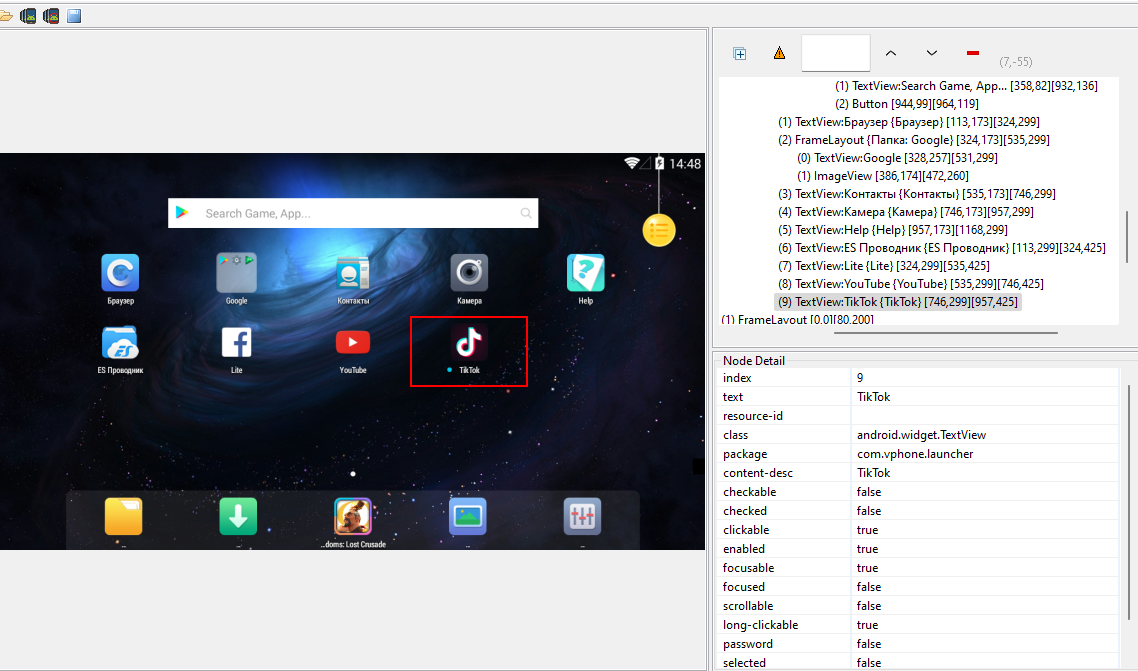Screen dimensions: 1138x671
Task: Toggle the NAF nodes warning triangle icon
Action: point(779,52)
